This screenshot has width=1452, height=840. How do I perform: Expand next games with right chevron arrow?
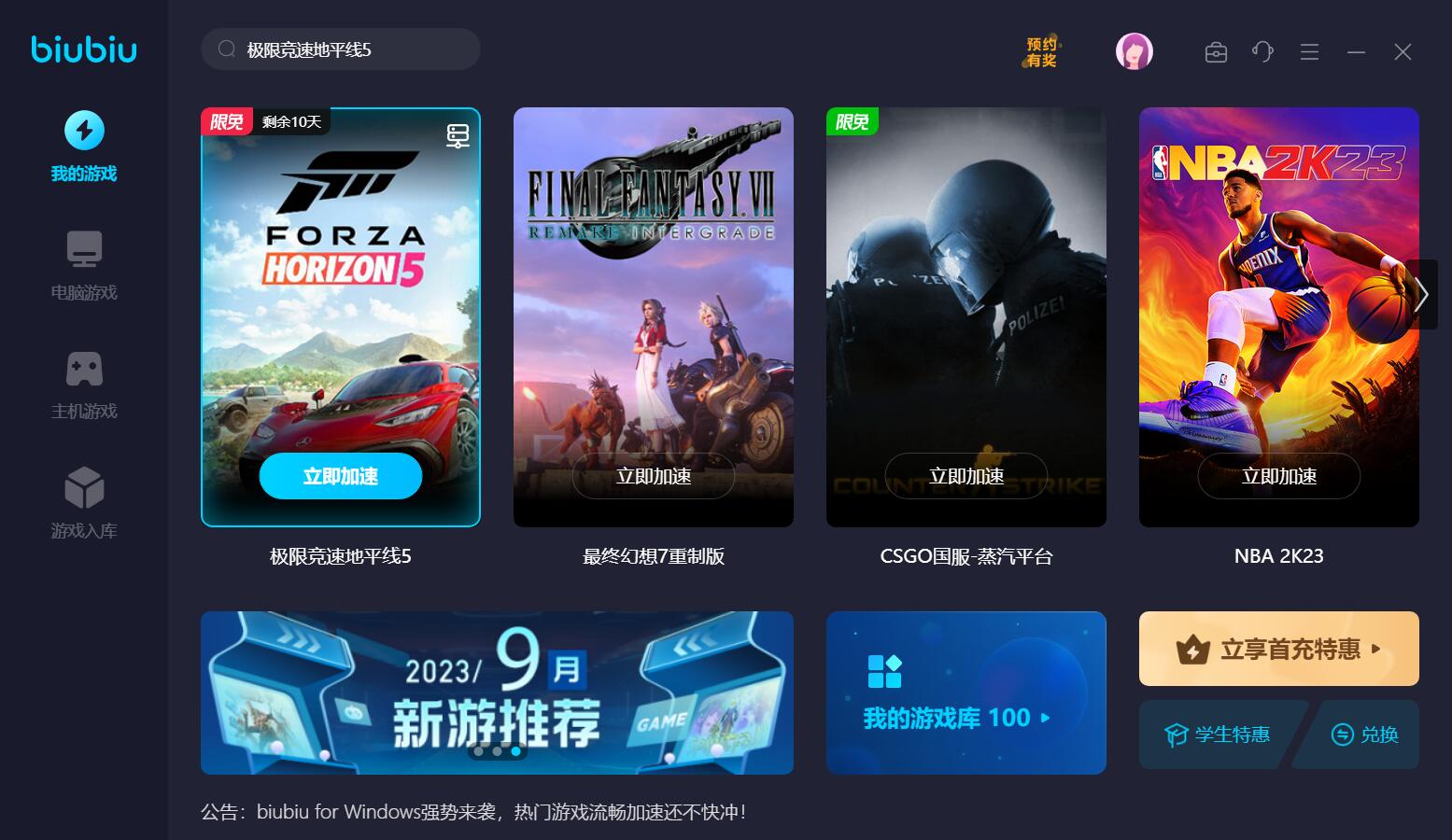tap(1421, 295)
